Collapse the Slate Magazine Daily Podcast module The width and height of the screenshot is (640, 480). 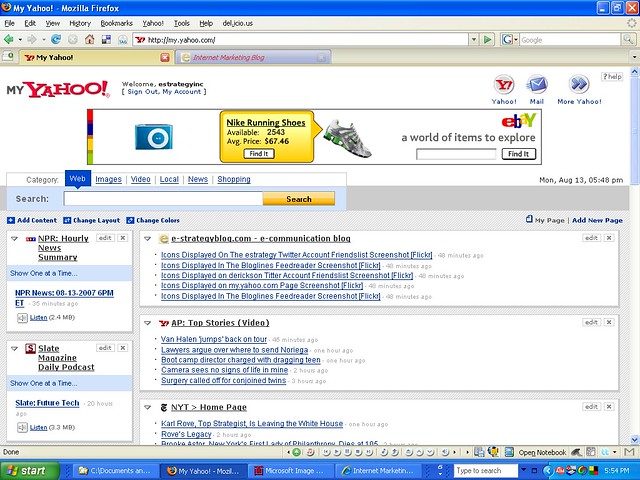pyautogui.click(x=14, y=349)
